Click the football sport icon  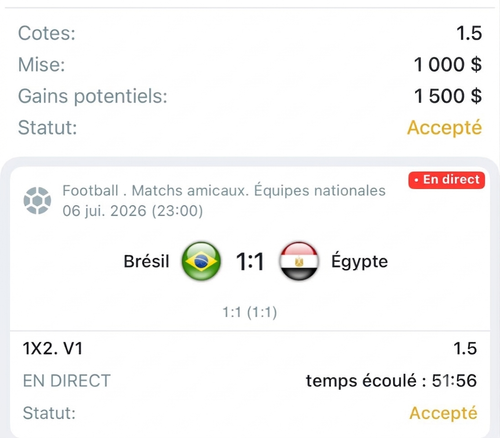37,201
